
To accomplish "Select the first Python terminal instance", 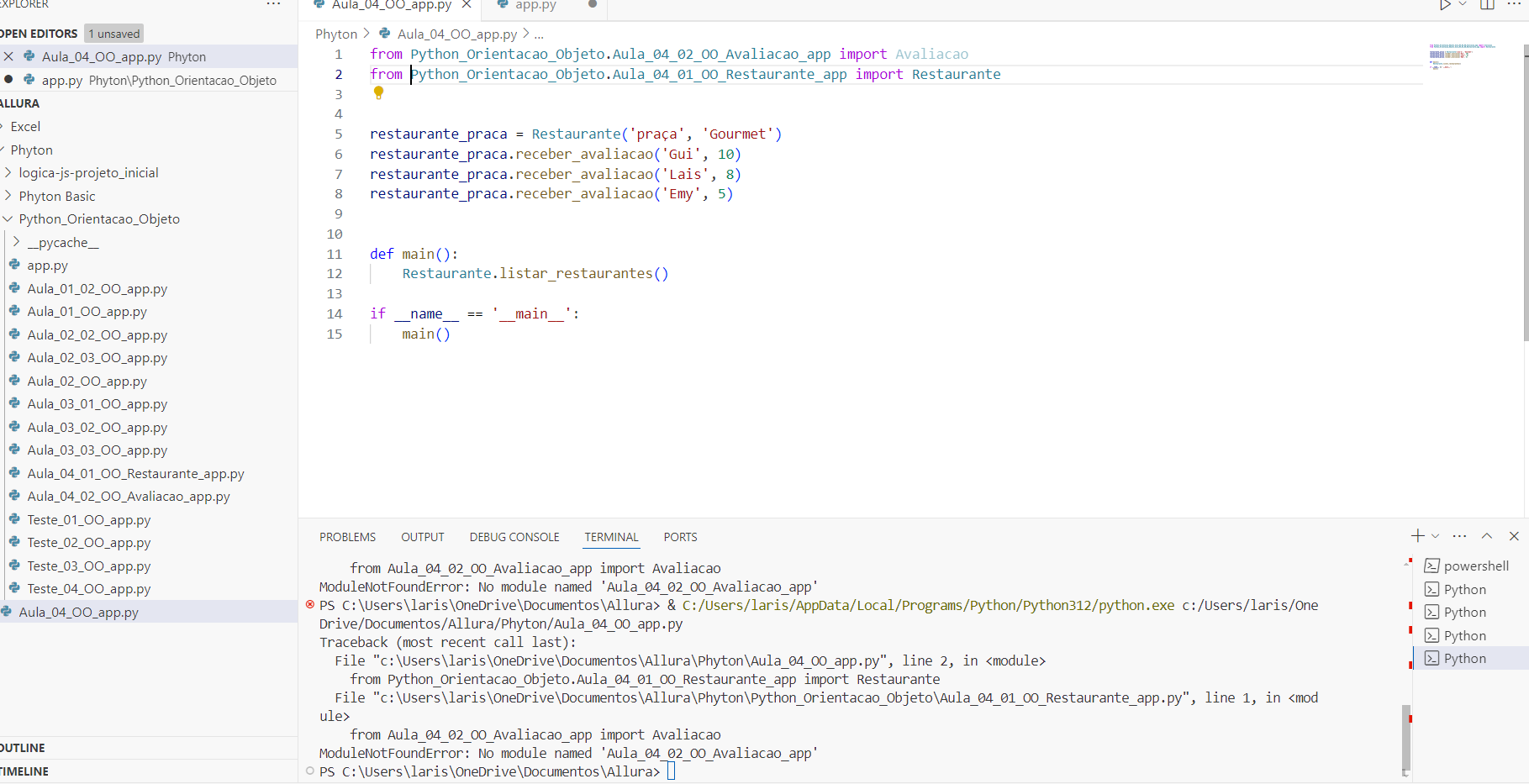I will coord(1471,590).
